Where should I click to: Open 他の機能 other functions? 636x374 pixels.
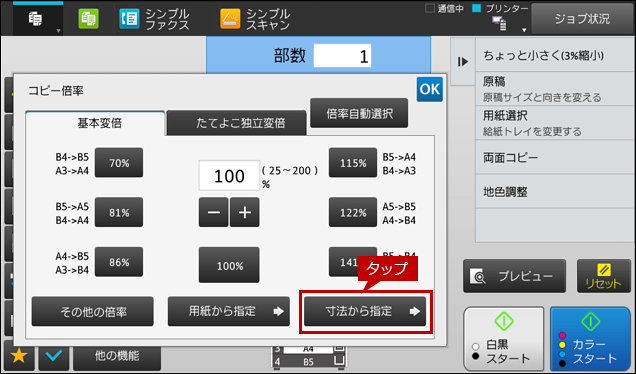coord(117,356)
